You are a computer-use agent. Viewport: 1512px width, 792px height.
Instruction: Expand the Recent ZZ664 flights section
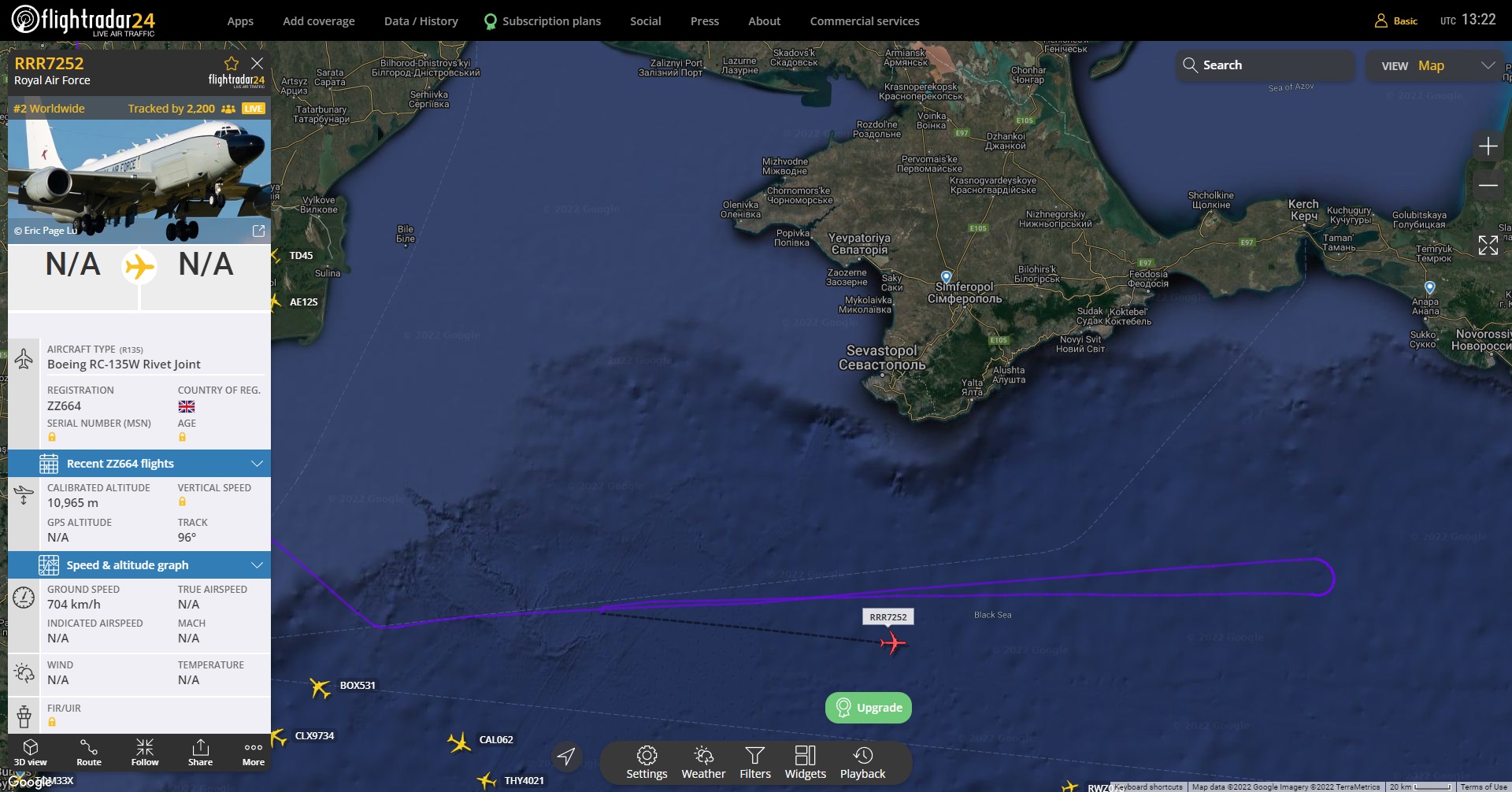coord(139,464)
